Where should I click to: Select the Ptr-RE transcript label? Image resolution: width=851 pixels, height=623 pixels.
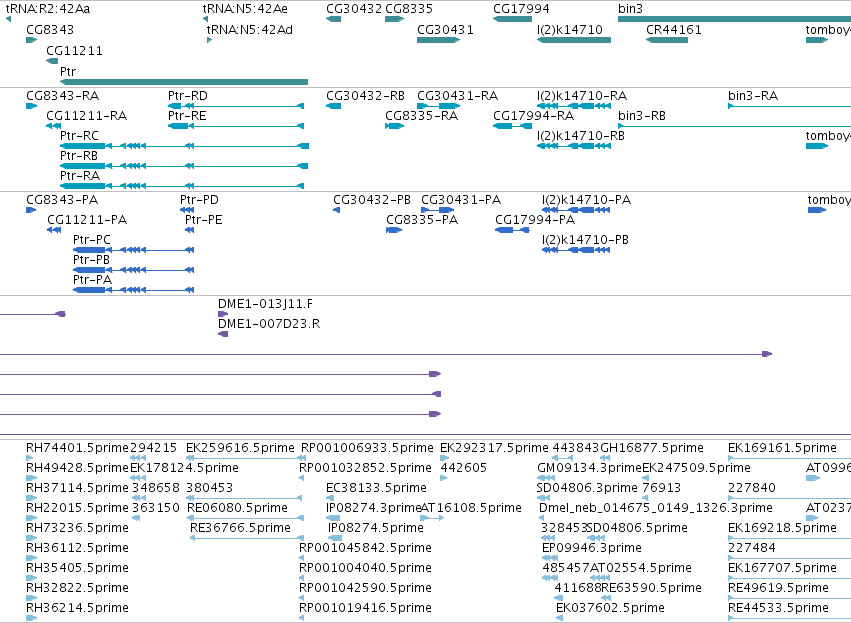click(x=187, y=116)
